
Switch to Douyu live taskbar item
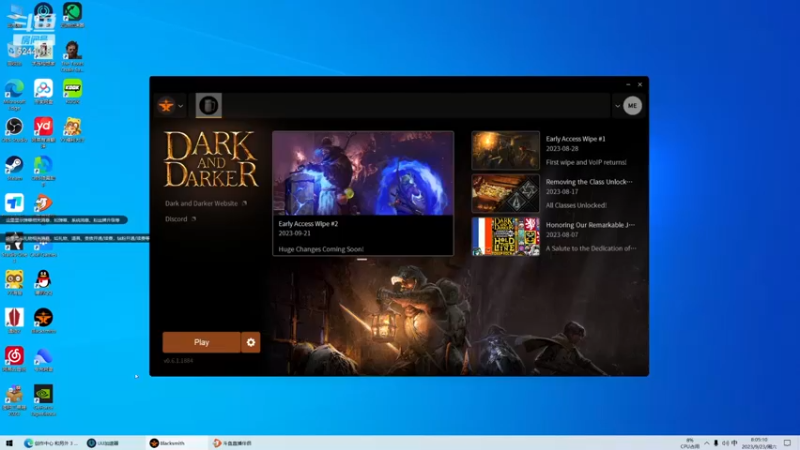(233, 443)
